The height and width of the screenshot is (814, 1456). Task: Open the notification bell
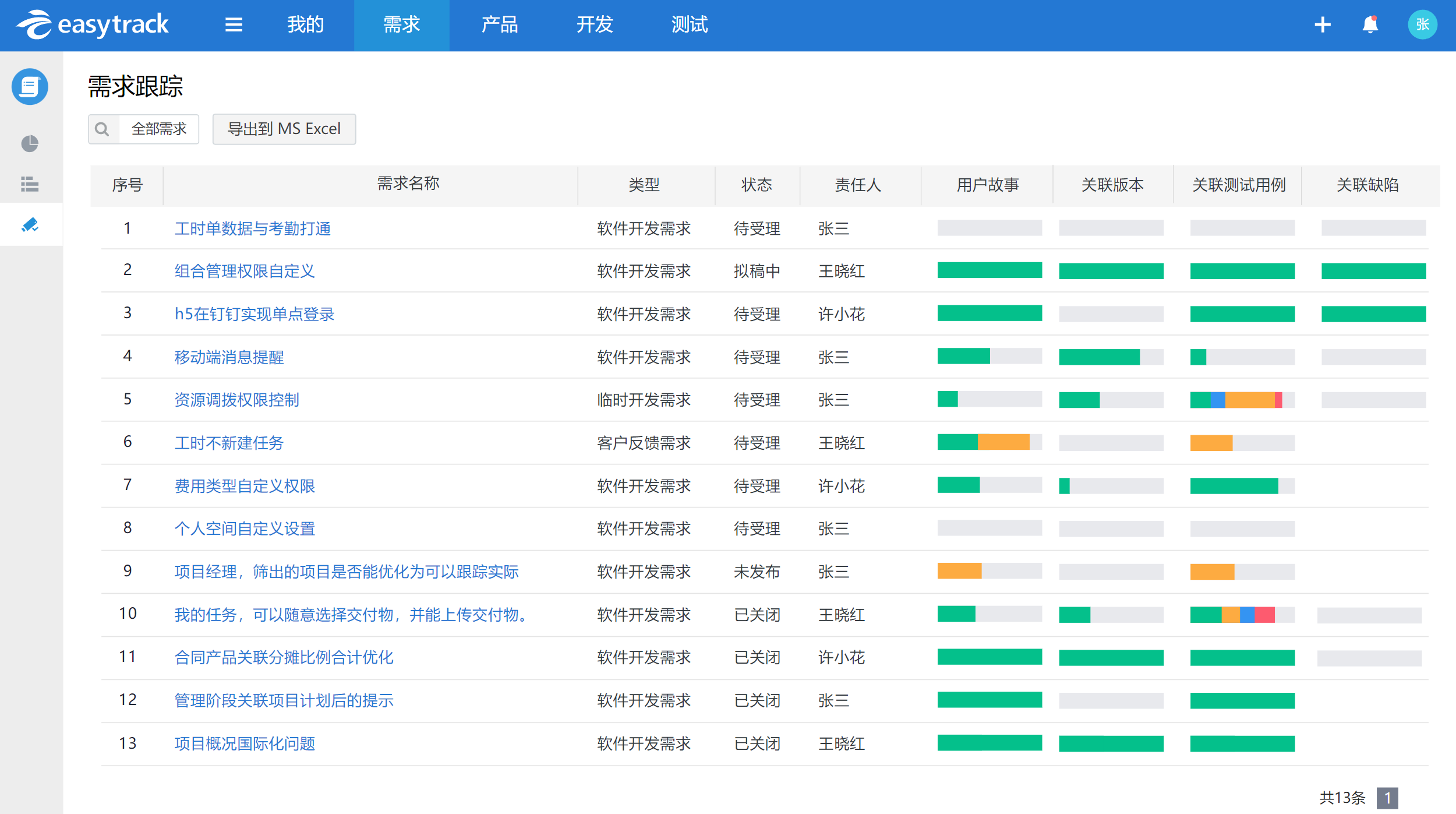(1370, 24)
